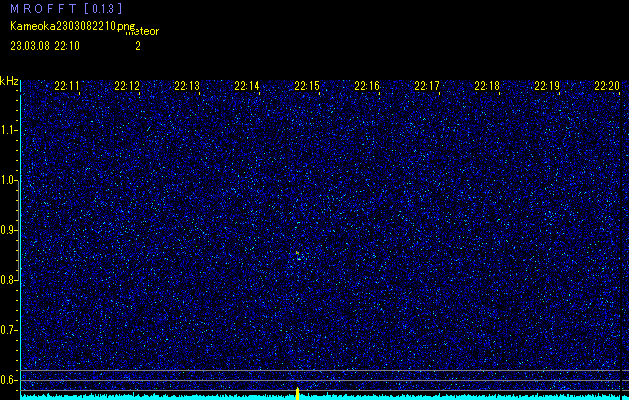The image size is (629, 400).
Task: Select the date and time '23.03.08 22:10'
Action: click(x=45, y=46)
